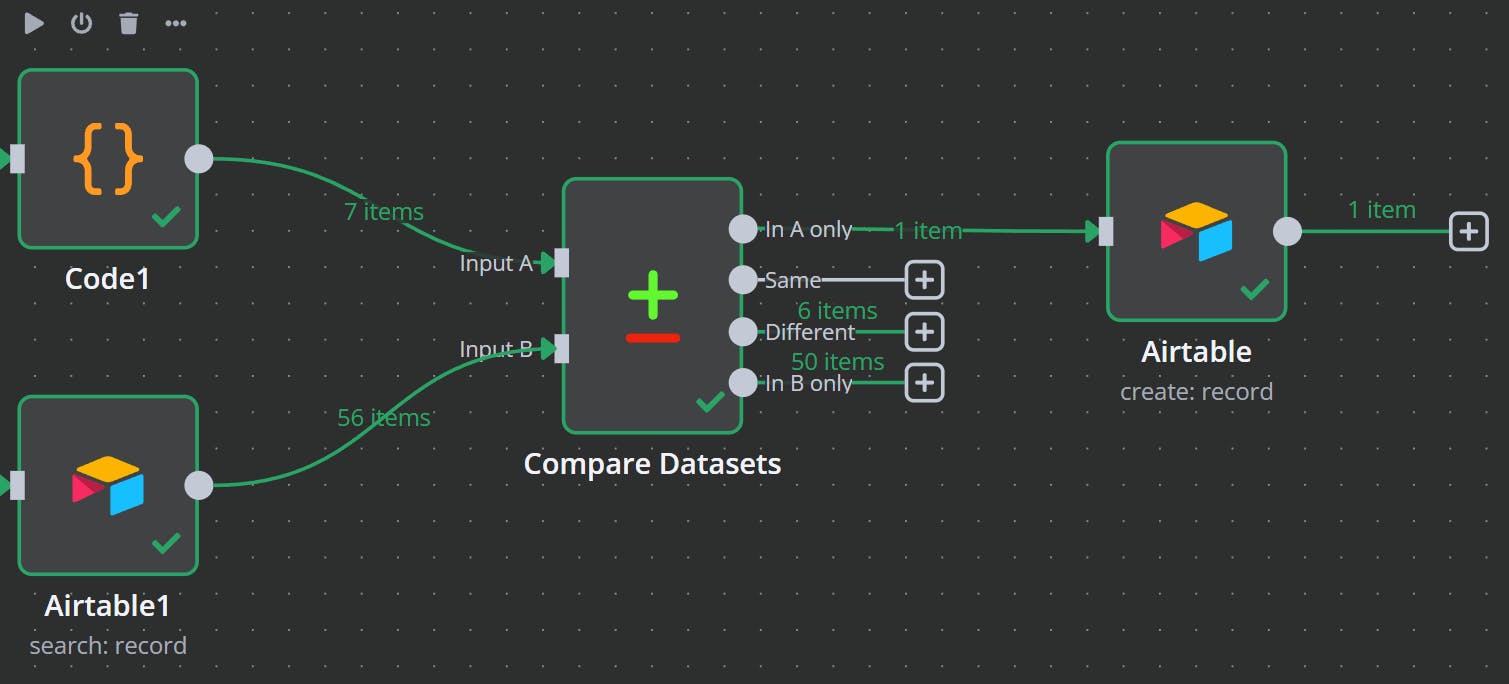
Task: Add node after Same output plus
Action: point(924,280)
